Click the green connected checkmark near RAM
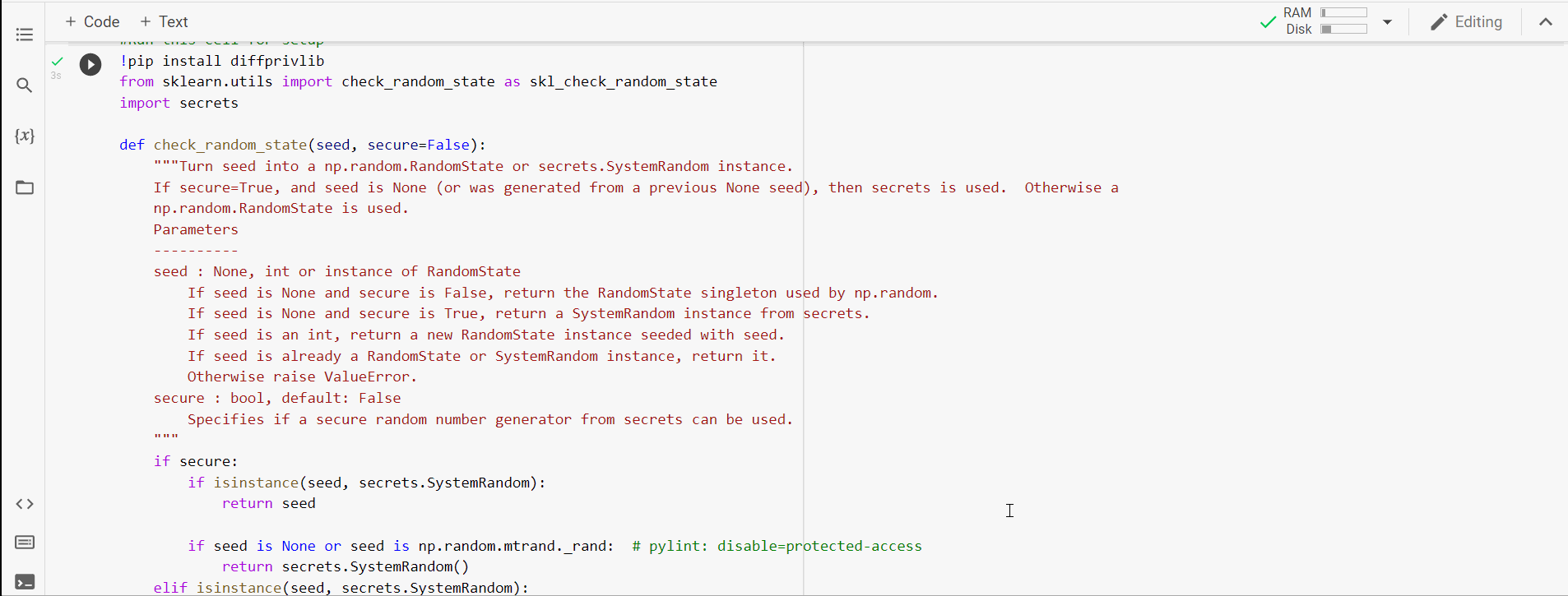 click(x=1268, y=22)
